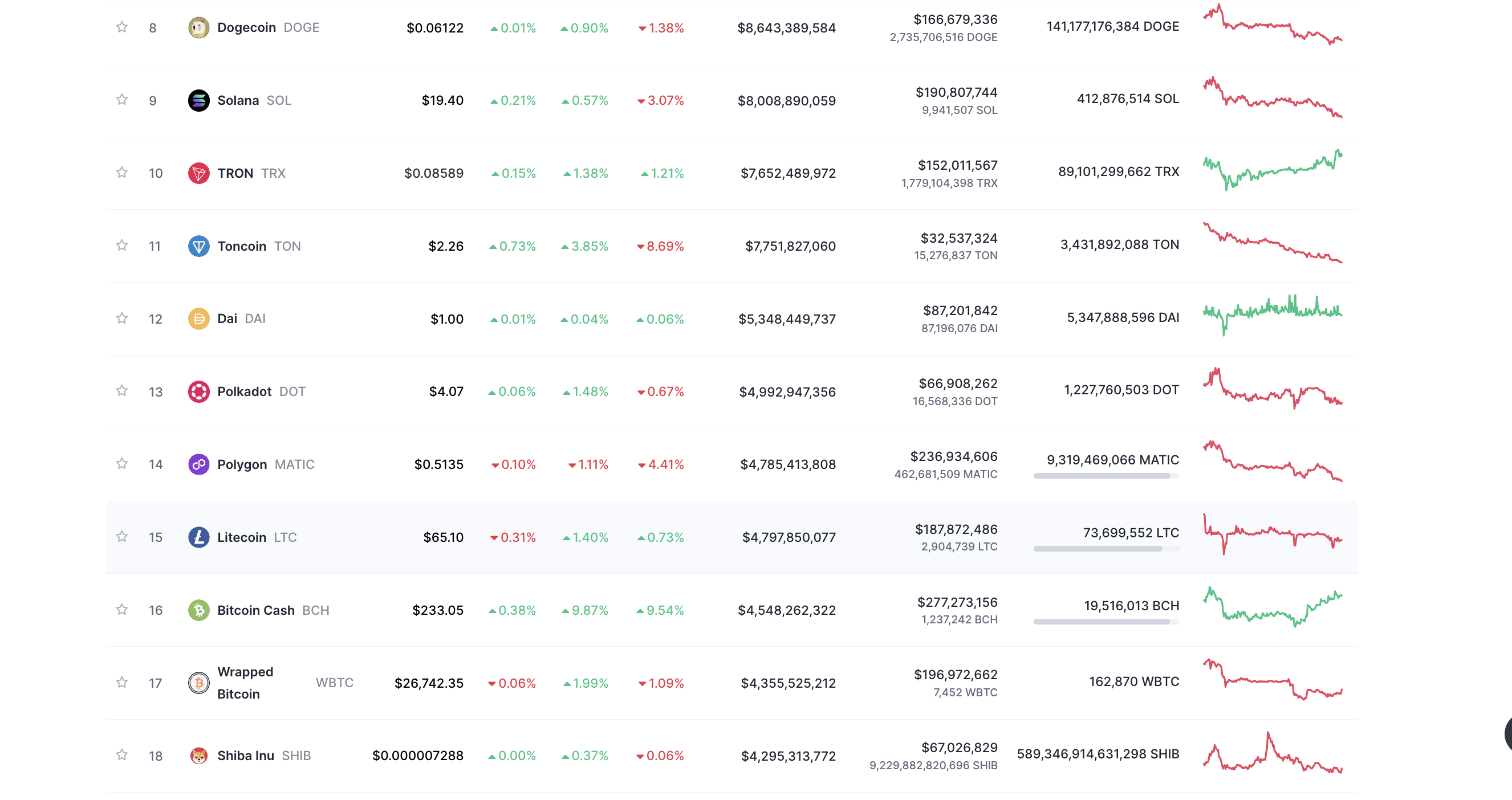Click the Dogecoin coin logo
This screenshot has height=800, width=1512.
coord(198,27)
